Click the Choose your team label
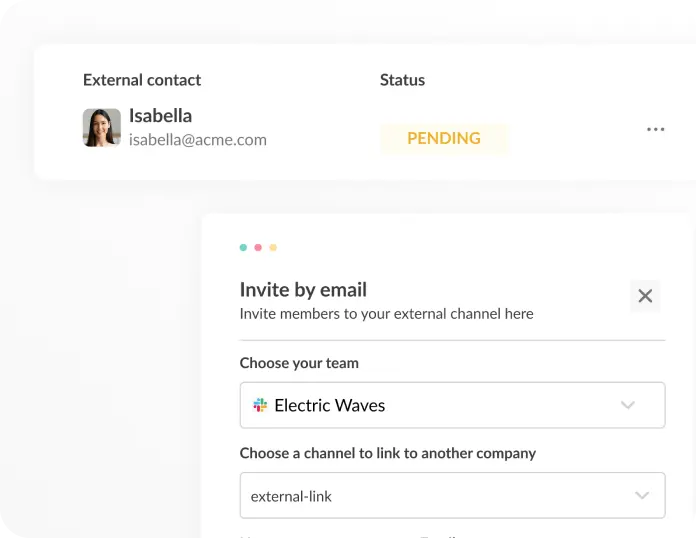This screenshot has width=696, height=538. (299, 363)
